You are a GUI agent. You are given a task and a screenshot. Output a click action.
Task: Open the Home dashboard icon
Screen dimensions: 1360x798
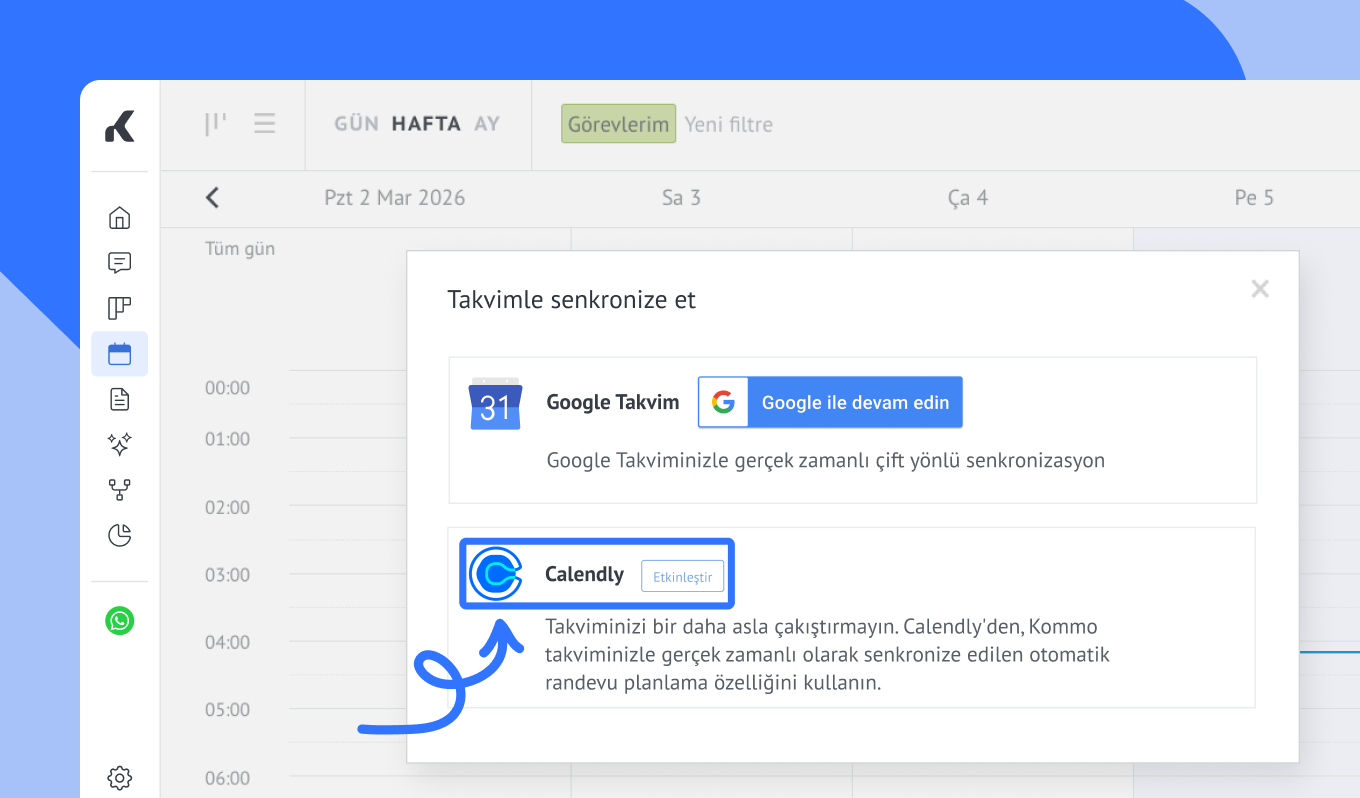click(119, 217)
